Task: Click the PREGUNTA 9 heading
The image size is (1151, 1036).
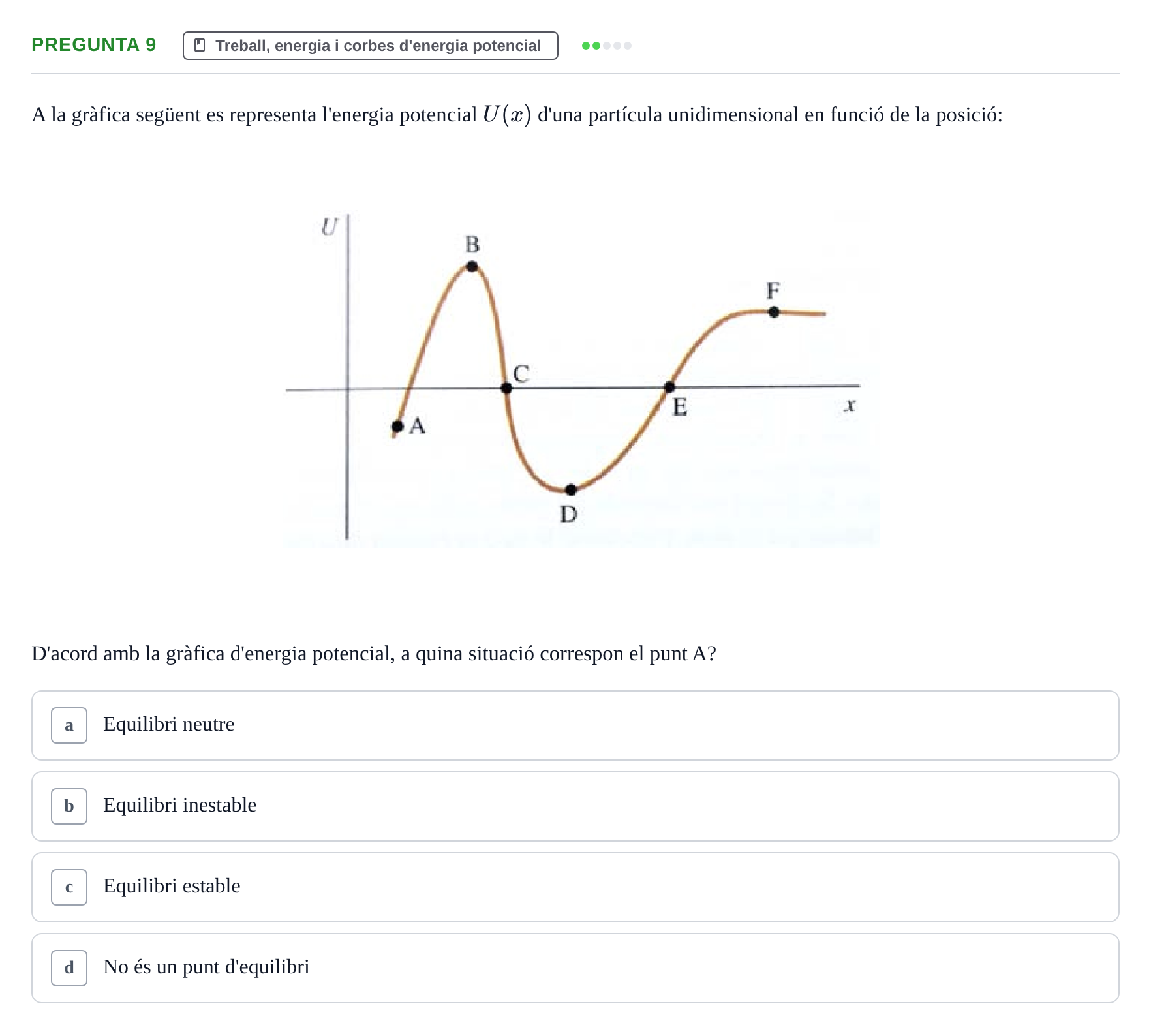Action: pos(94,45)
